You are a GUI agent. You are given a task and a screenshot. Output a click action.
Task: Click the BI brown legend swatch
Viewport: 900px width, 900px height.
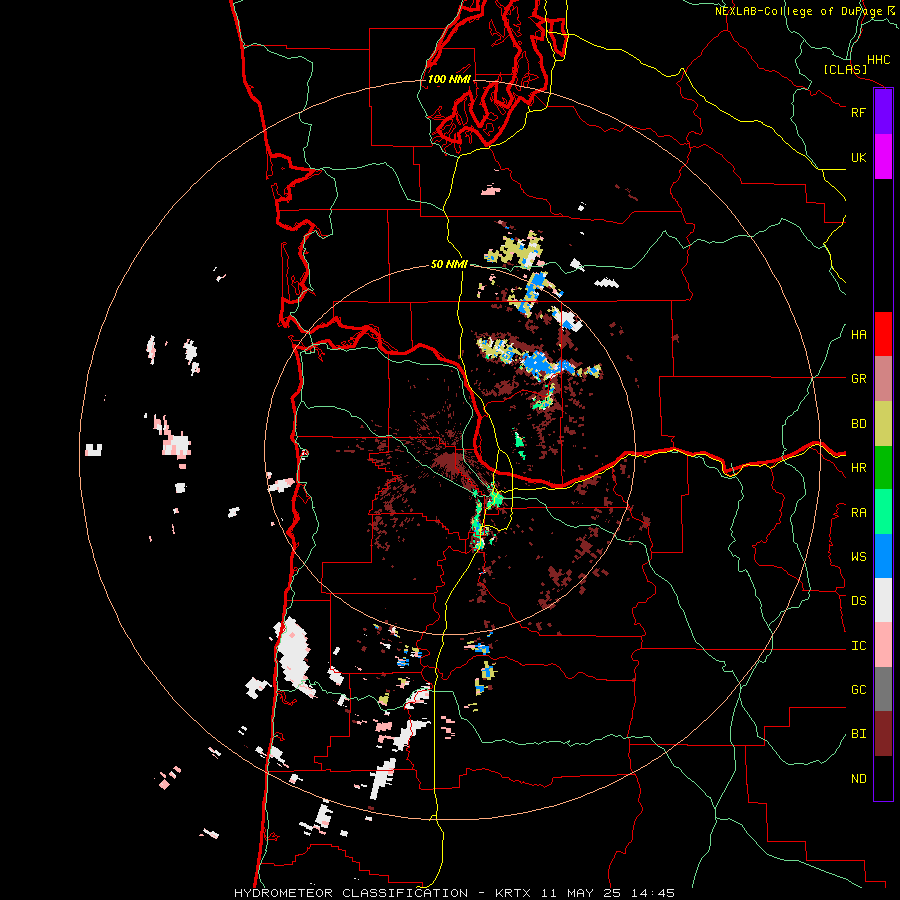[x=883, y=734]
